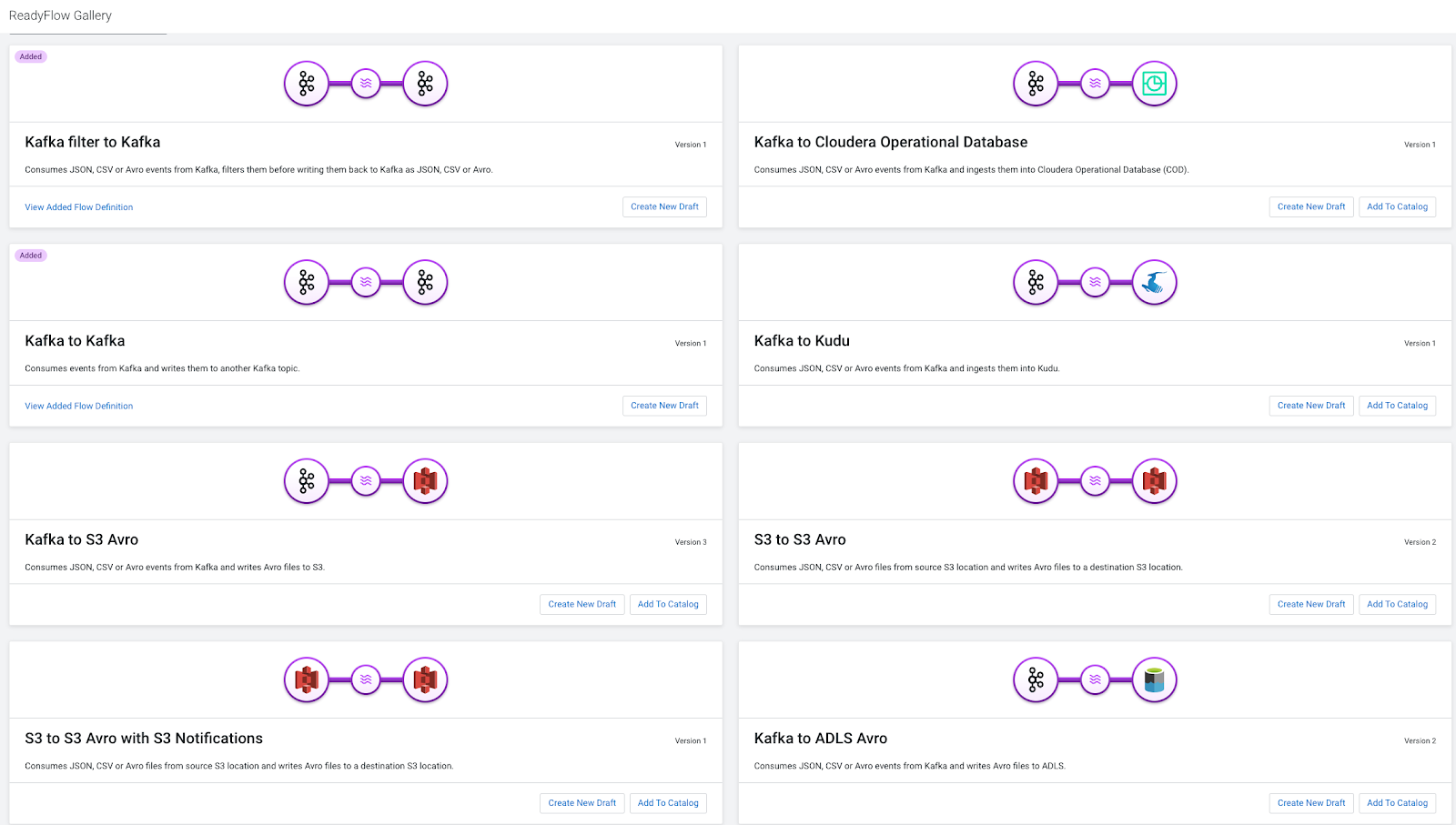
Task: Select the ReadyFlow Gallery tab heading
Action: pyautogui.click(x=60, y=15)
